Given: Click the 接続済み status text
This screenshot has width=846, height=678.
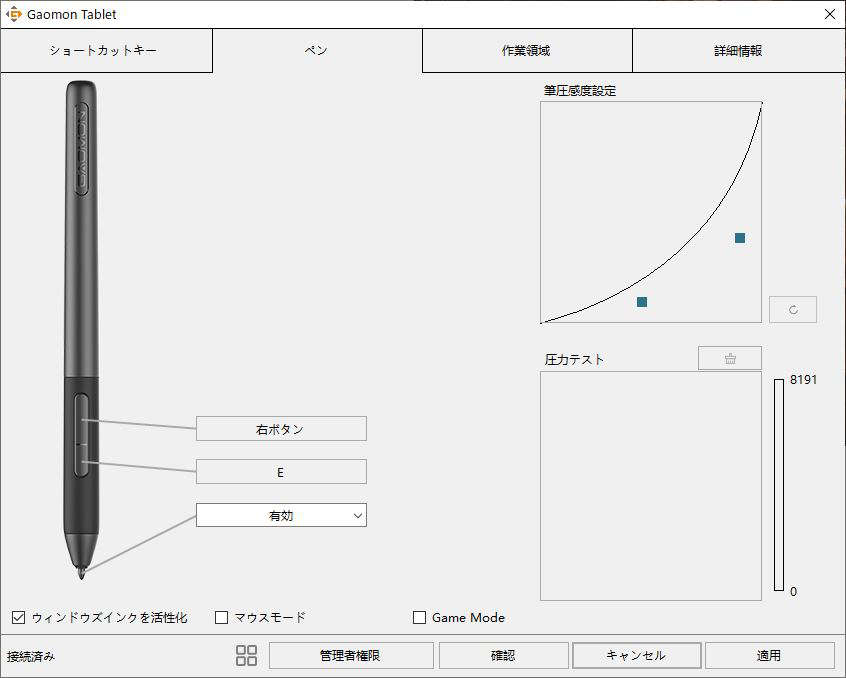Looking at the screenshot, I should 31,656.
